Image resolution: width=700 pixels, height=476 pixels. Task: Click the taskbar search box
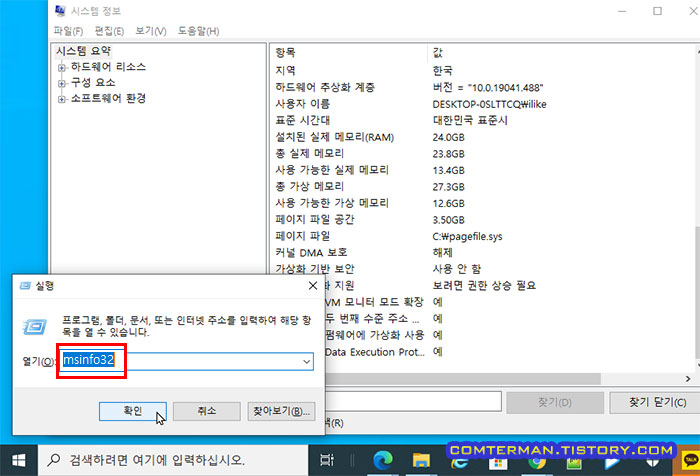pyautogui.click(x=173, y=460)
